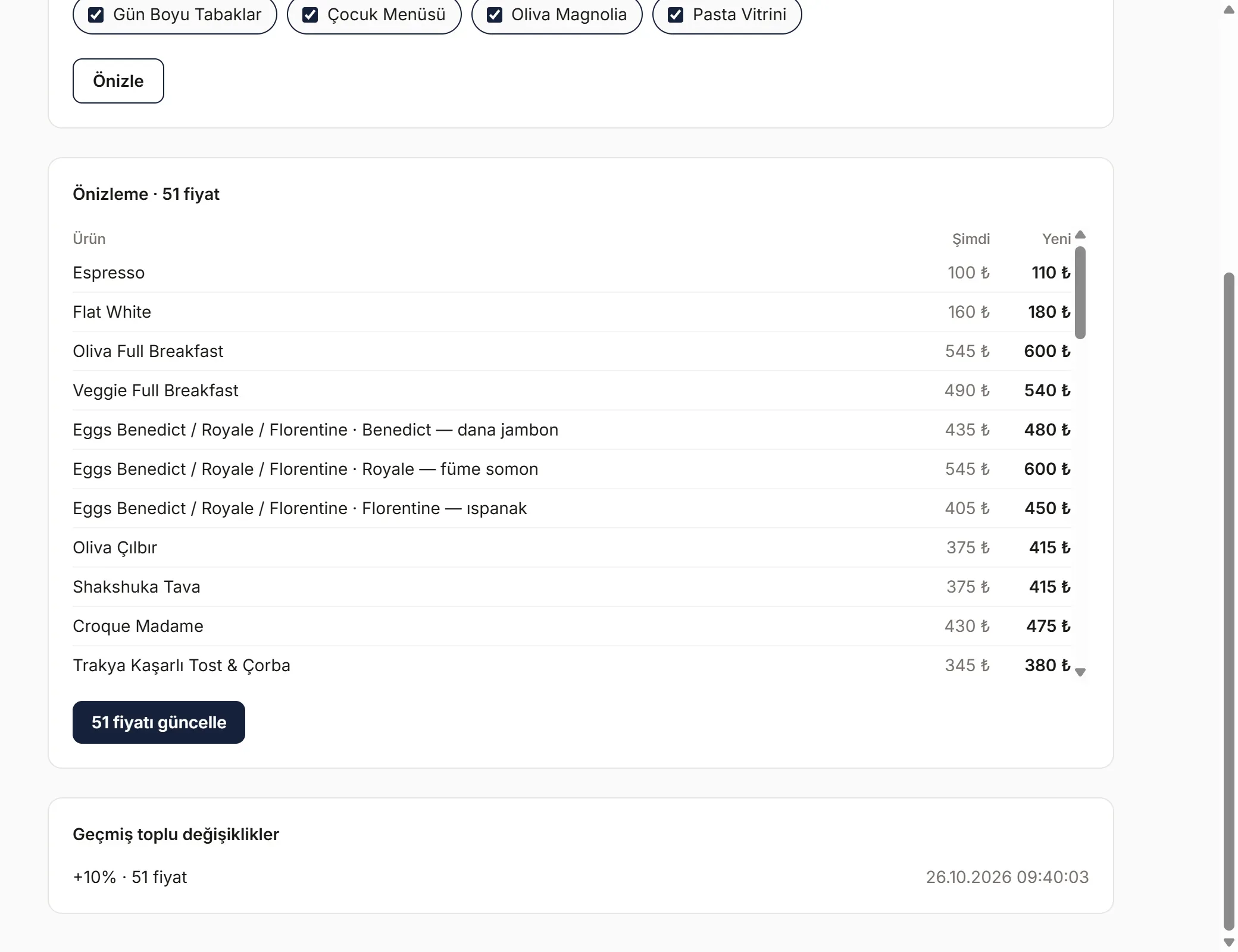Click Veggie Full Breakfast product name

click(155, 390)
